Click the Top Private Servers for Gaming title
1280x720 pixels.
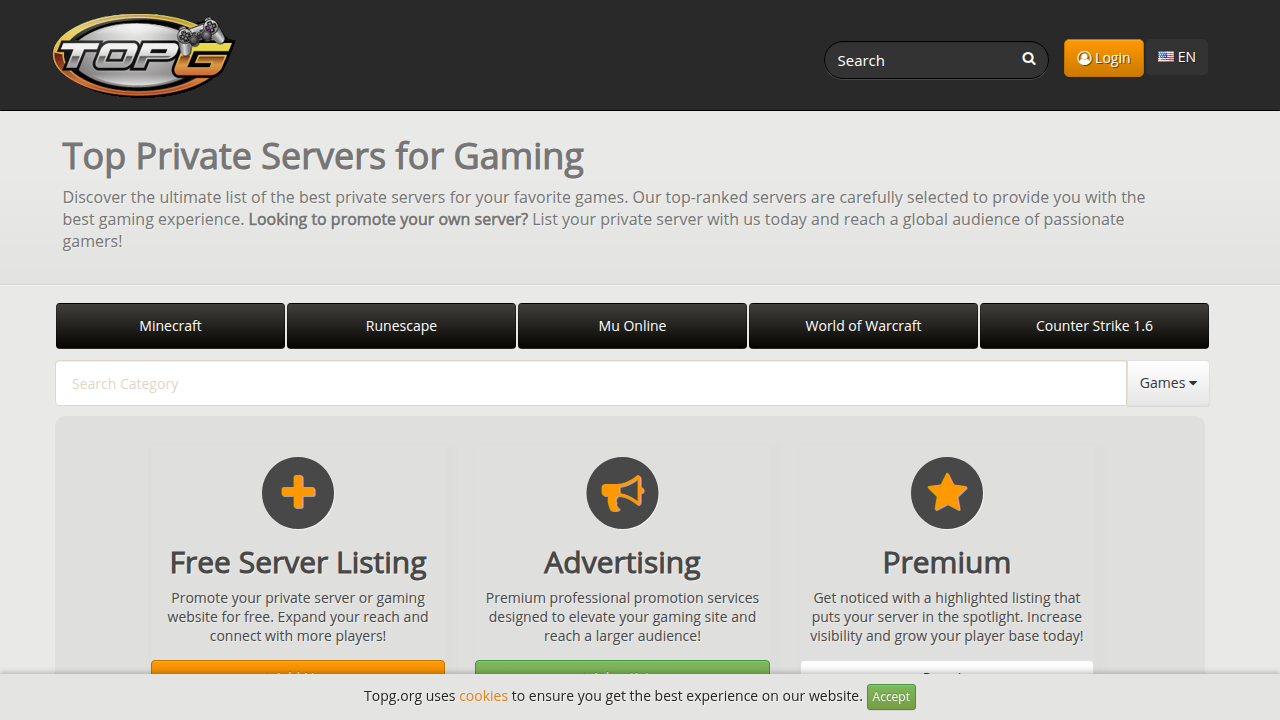coord(323,157)
